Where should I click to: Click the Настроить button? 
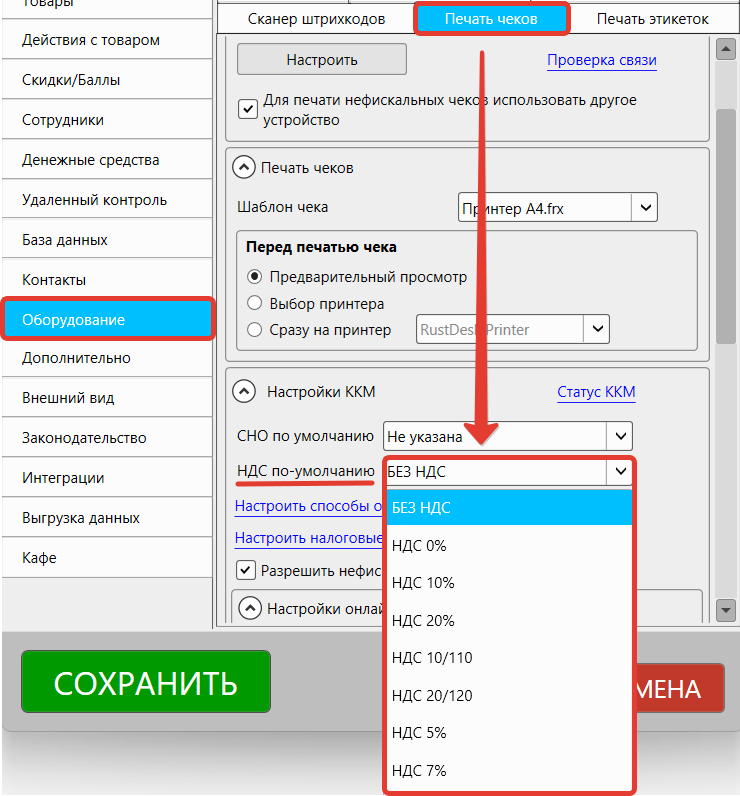(x=321, y=59)
